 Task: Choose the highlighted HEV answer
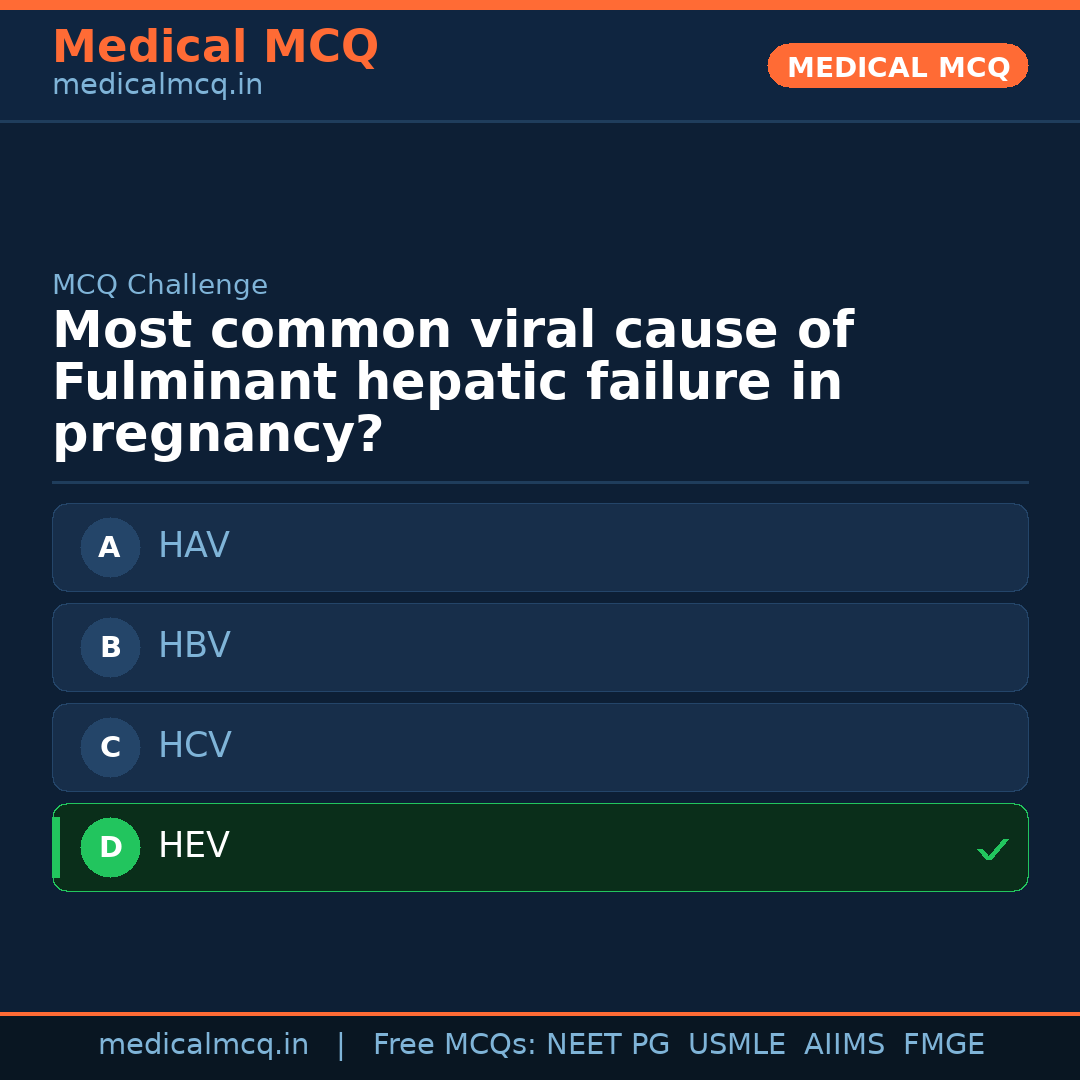(540, 847)
